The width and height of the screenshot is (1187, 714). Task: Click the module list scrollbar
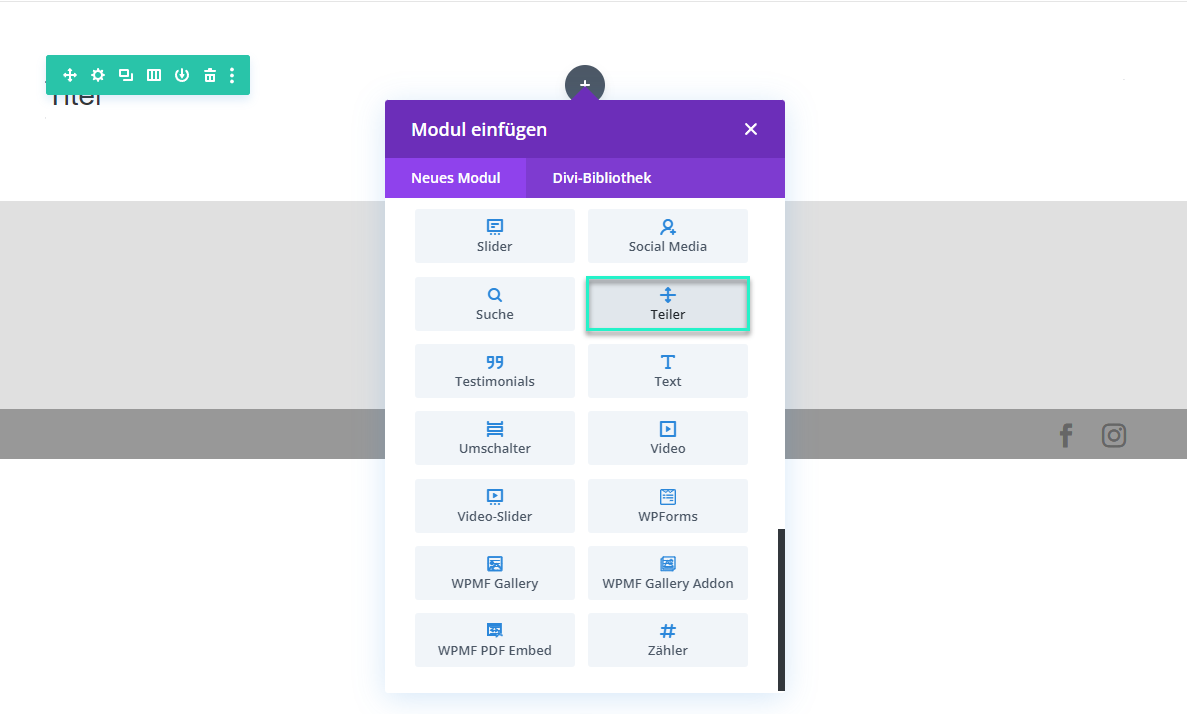(781, 608)
